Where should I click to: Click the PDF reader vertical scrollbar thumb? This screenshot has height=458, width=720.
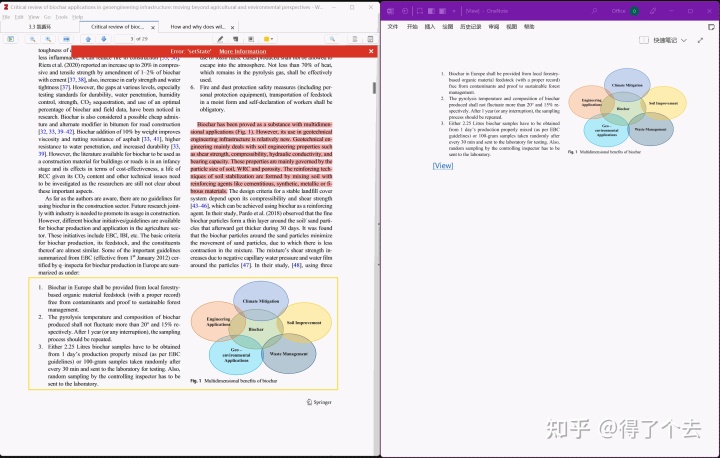pyautogui.click(x=374, y=88)
